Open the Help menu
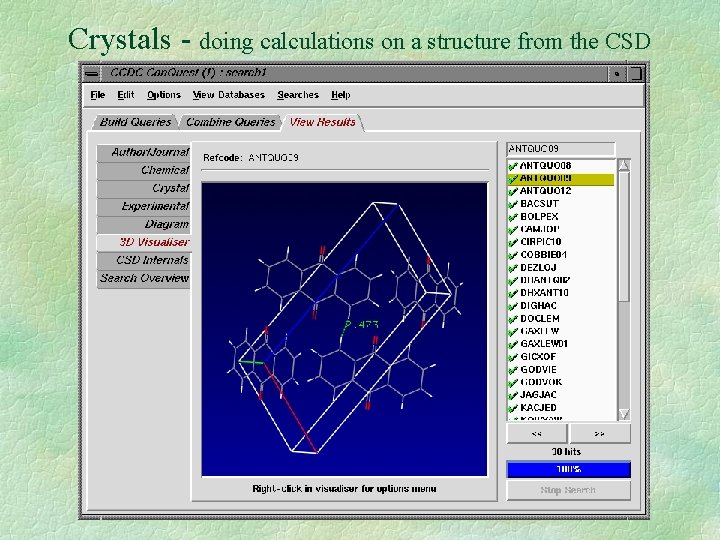720x540 pixels. click(340, 95)
